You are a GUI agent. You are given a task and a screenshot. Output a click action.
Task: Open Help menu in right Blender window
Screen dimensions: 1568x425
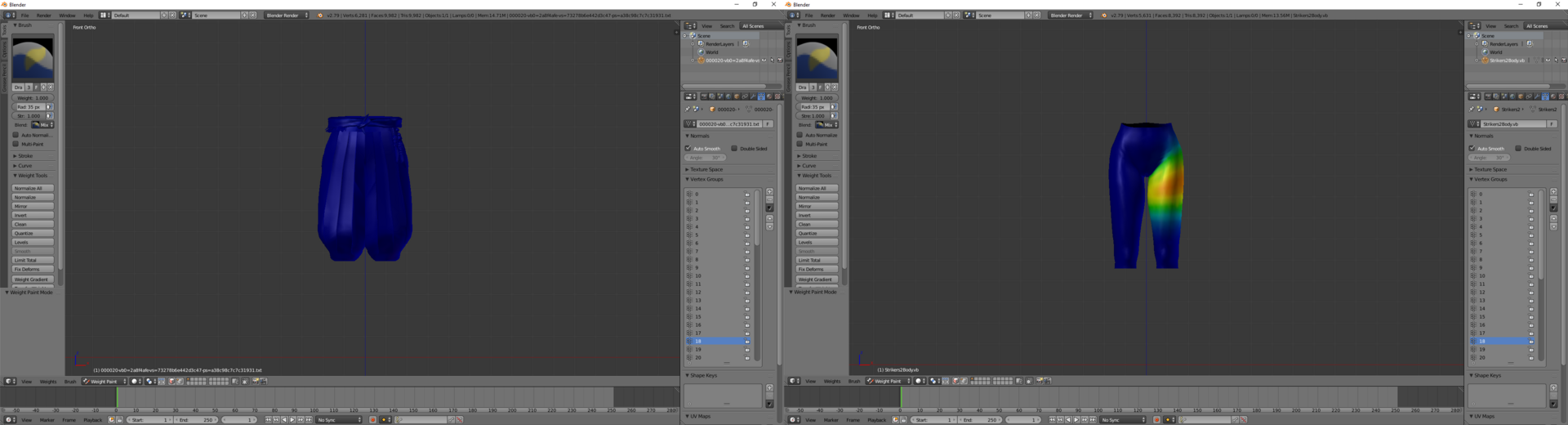(872, 16)
